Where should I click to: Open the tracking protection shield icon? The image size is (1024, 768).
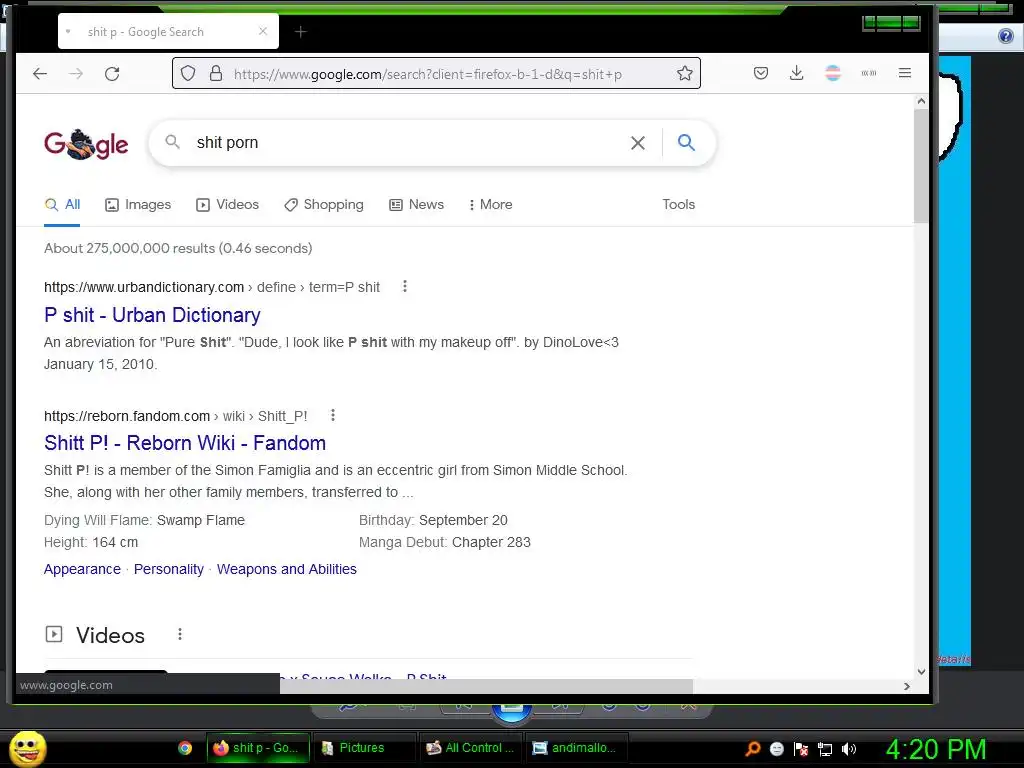pos(188,73)
